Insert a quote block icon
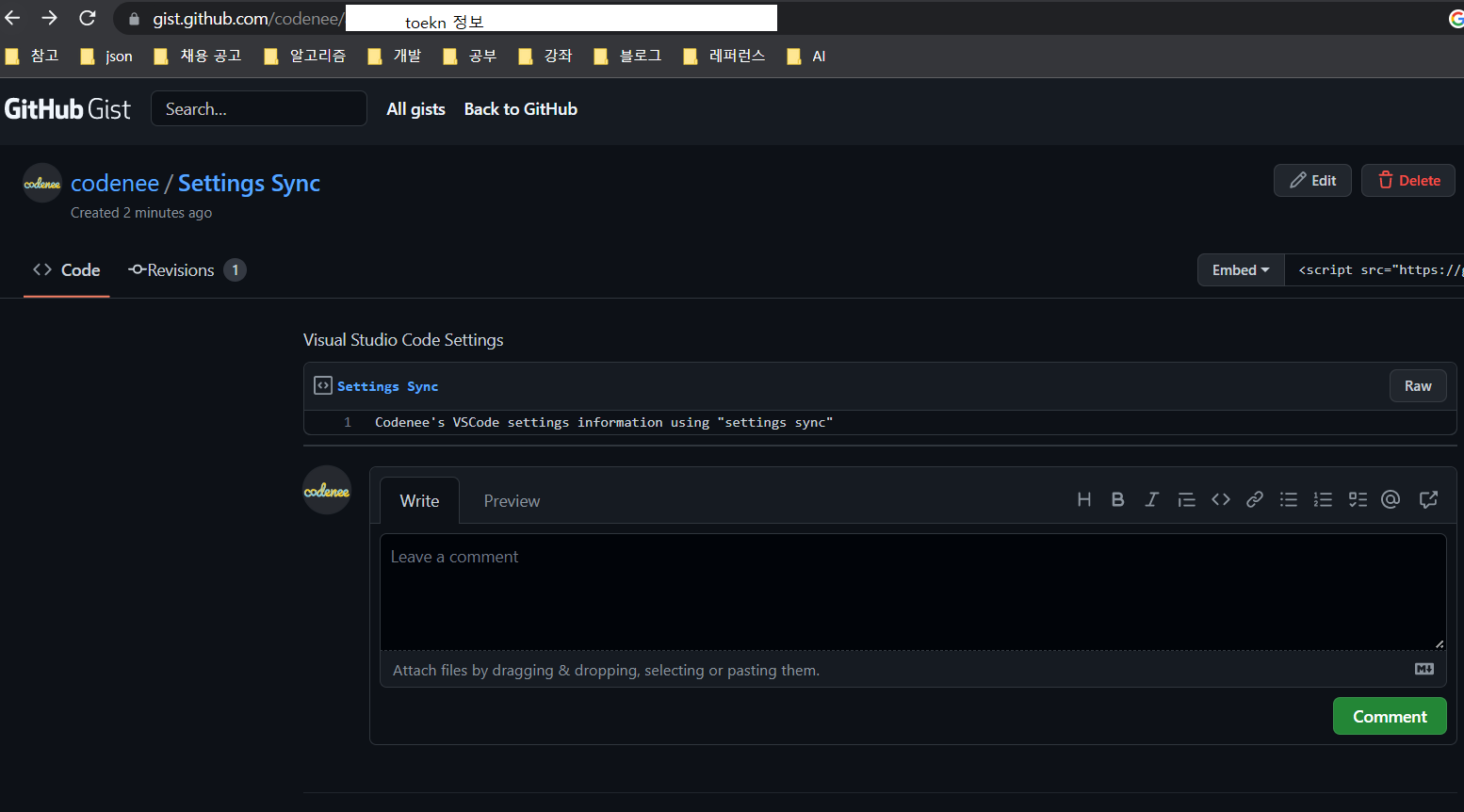1464x812 pixels. [1186, 499]
